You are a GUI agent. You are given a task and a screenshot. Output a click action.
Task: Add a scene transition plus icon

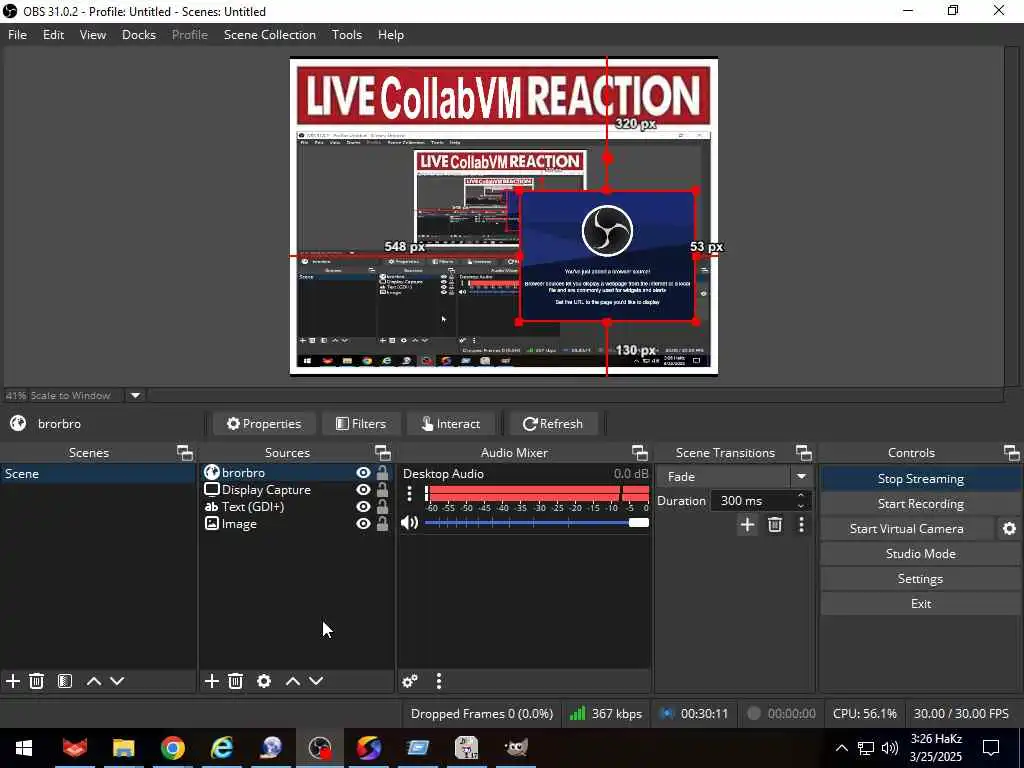pos(748,524)
